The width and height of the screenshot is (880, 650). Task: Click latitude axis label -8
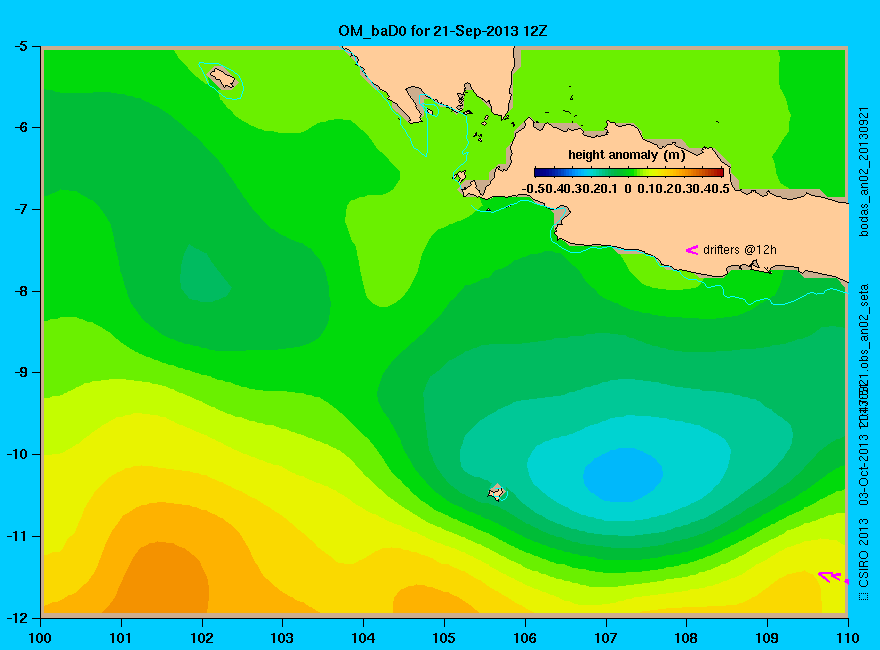point(20,291)
